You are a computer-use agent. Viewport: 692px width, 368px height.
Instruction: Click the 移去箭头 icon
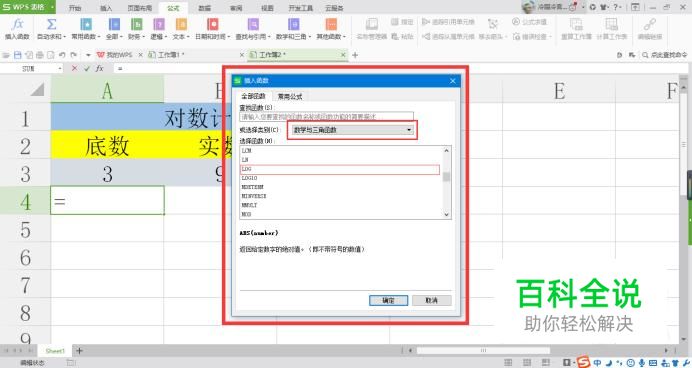coord(493,24)
